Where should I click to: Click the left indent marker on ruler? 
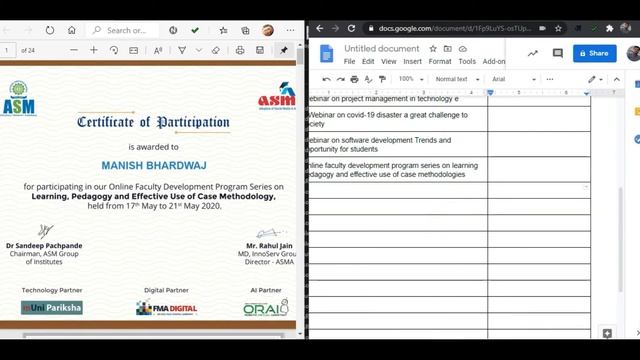tap(490, 93)
